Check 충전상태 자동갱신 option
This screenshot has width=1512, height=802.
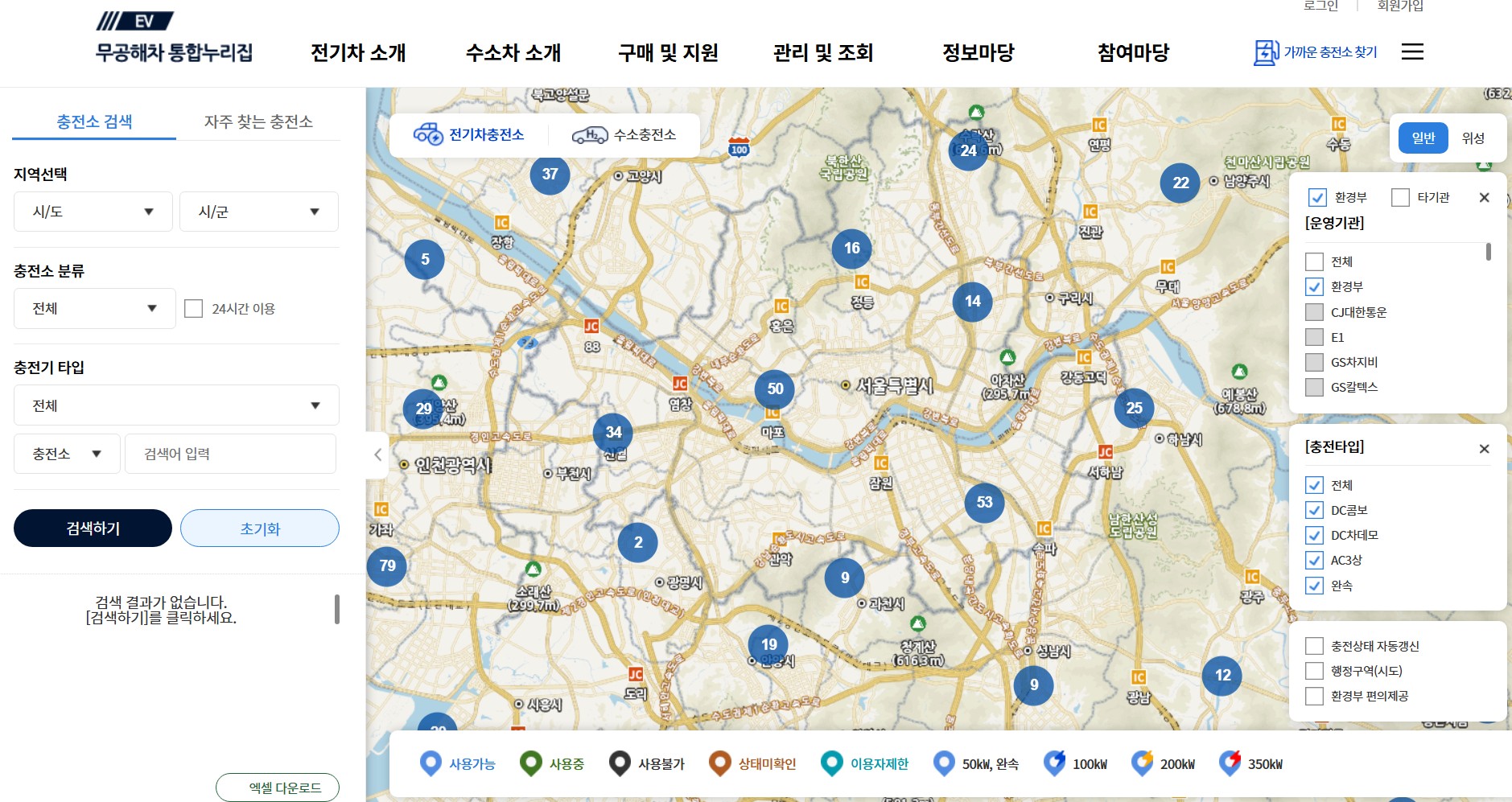click(1315, 645)
